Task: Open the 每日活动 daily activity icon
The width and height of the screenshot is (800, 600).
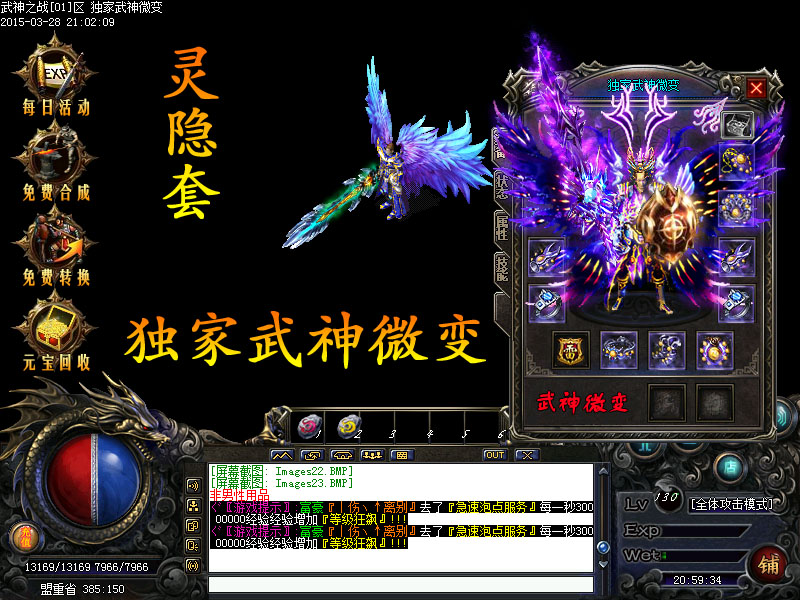Action: (55, 77)
